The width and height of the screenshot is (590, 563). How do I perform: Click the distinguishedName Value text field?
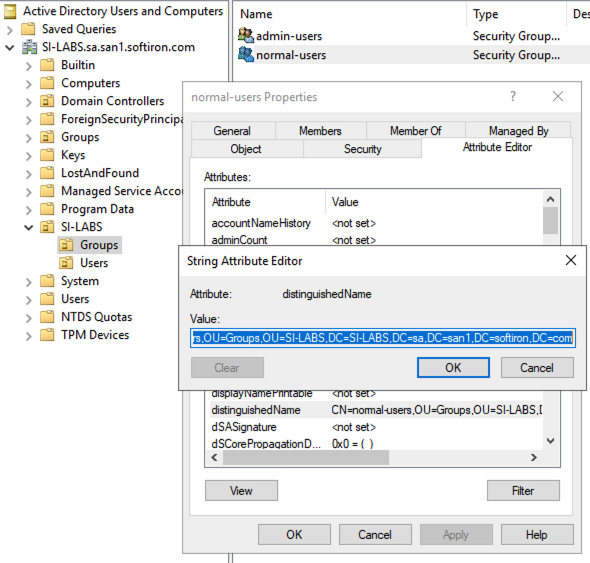point(383,338)
